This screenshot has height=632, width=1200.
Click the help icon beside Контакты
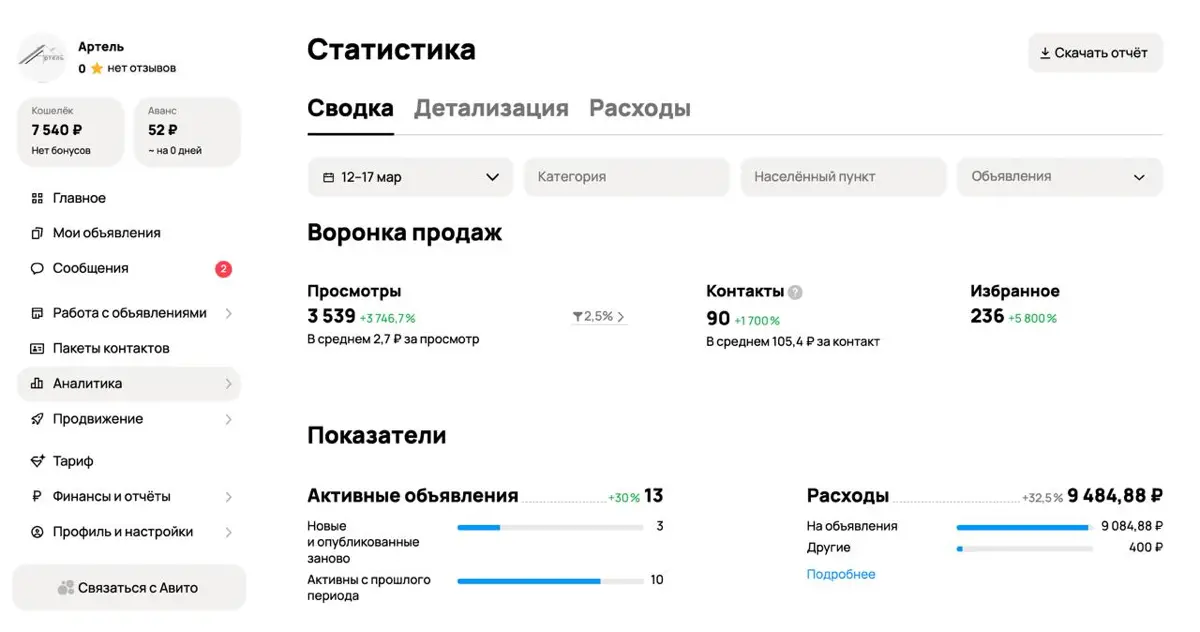click(x=795, y=292)
